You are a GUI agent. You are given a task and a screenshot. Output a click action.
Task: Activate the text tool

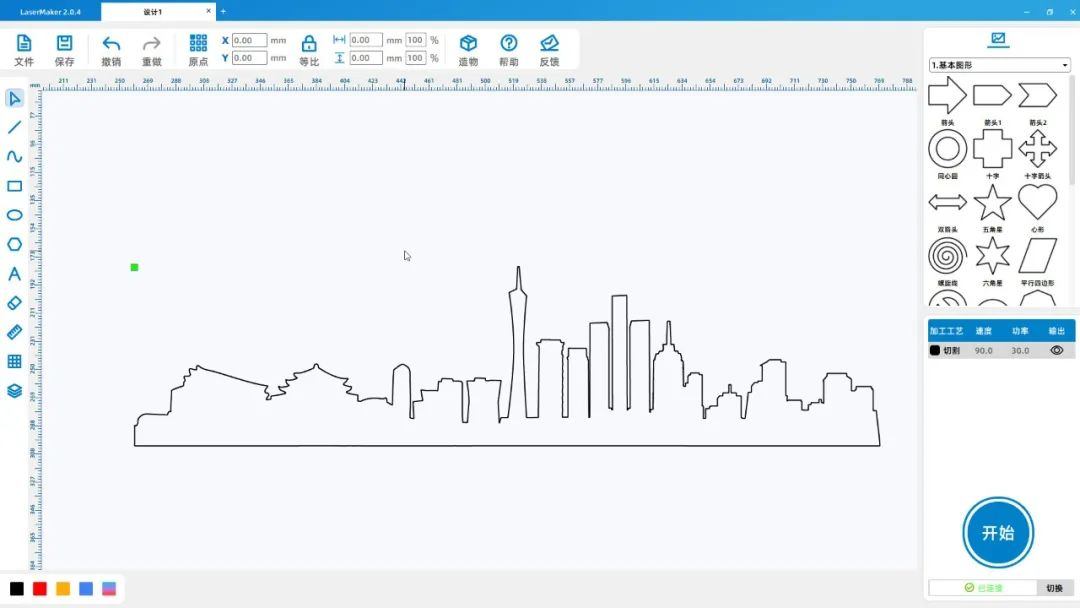(15, 274)
